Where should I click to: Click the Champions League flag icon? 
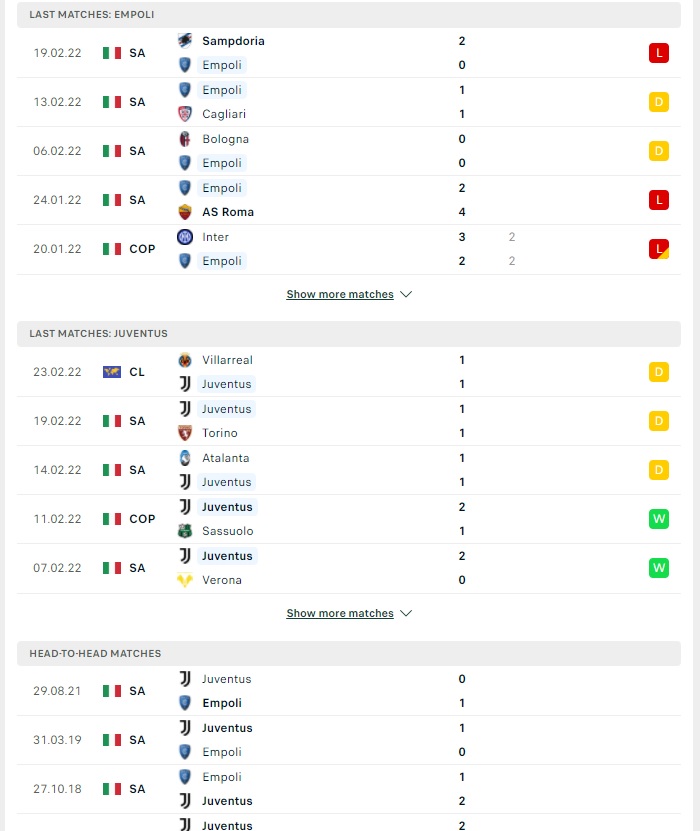coord(112,372)
